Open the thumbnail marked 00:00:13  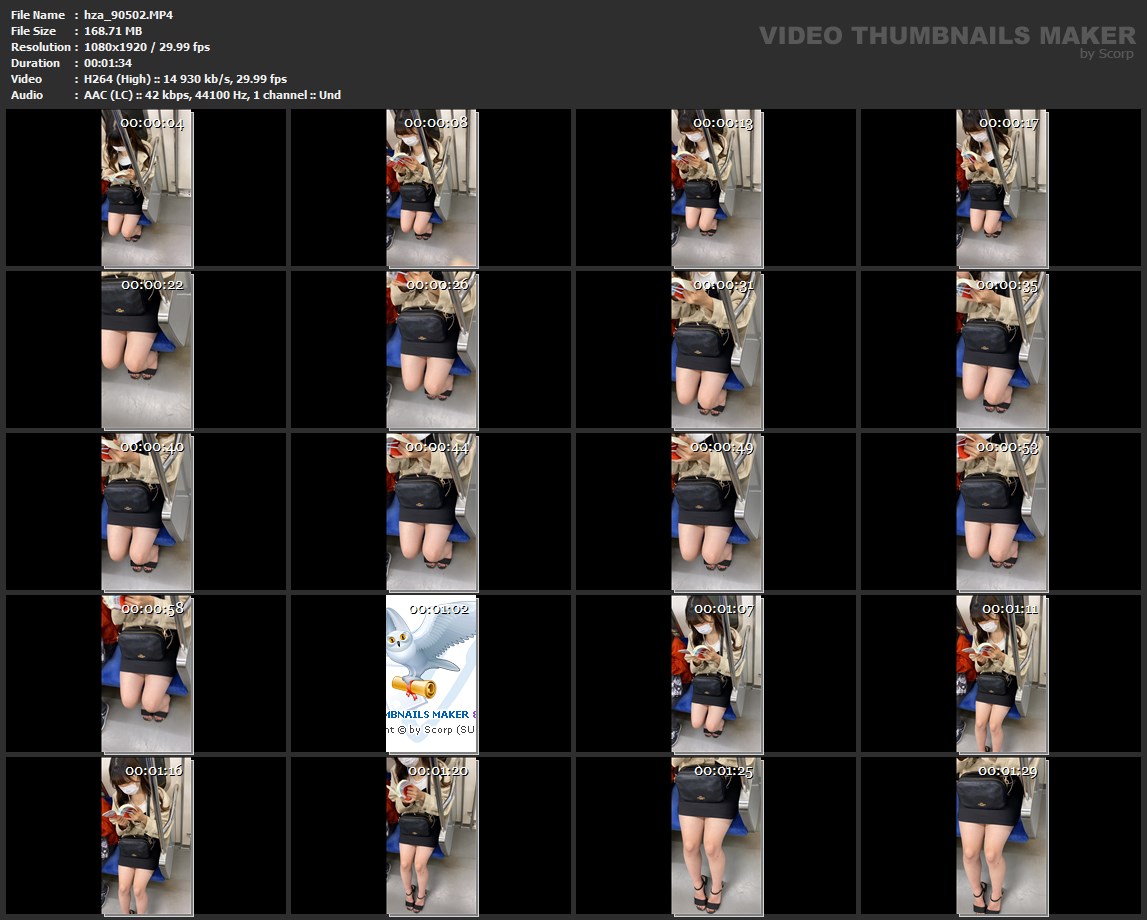point(716,188)
